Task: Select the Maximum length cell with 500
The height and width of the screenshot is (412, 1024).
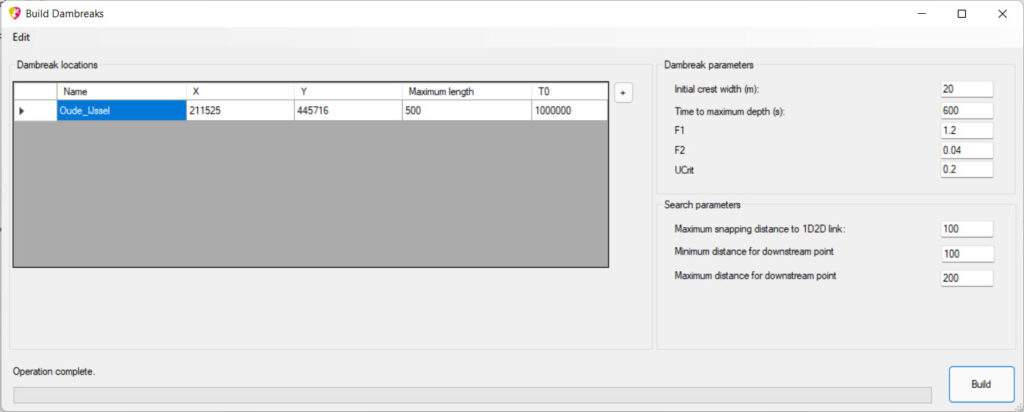Action: 466,111
